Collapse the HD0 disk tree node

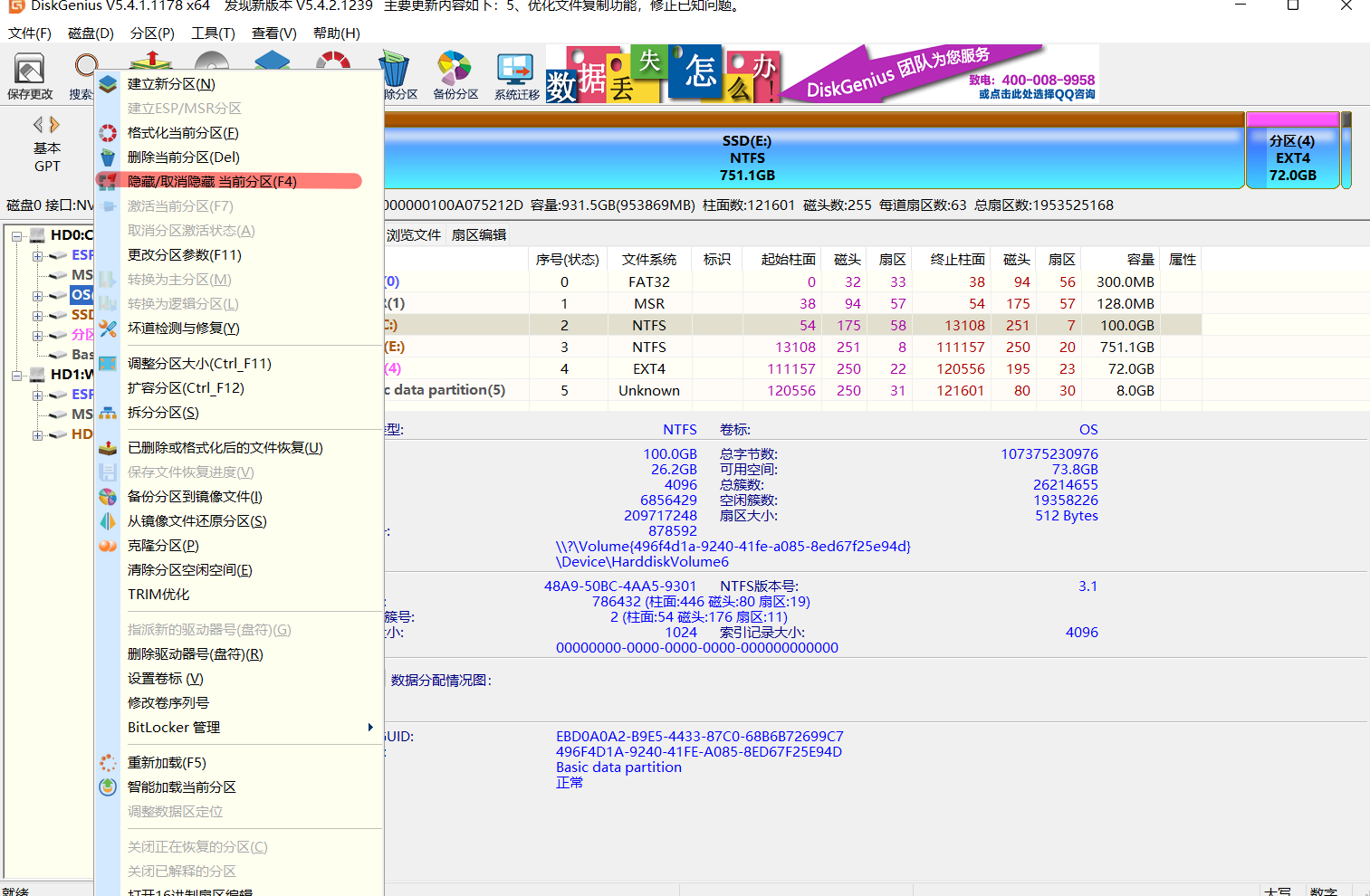17,235
